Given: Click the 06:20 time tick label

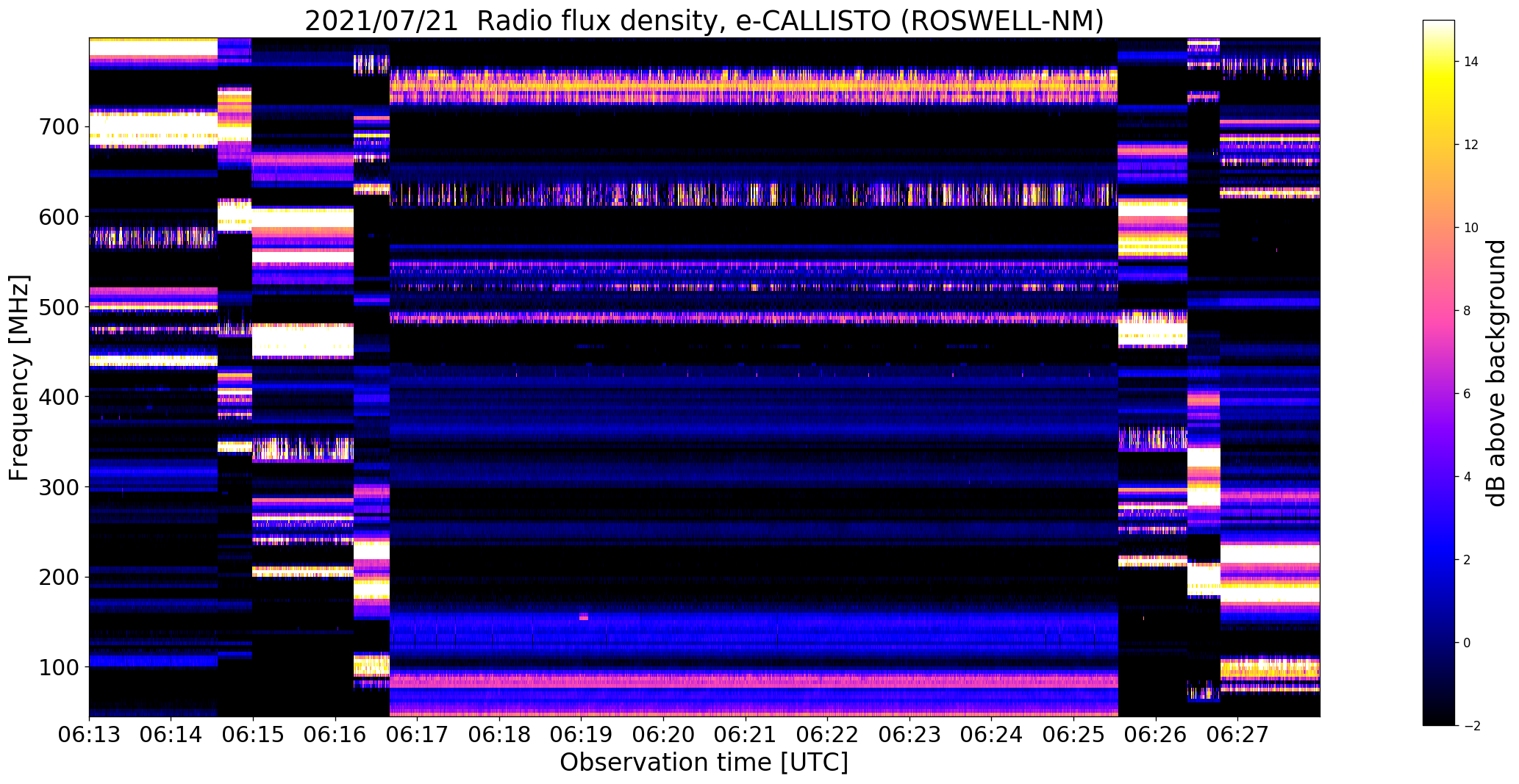Looking at the screenshot, I should coord(663,733).
